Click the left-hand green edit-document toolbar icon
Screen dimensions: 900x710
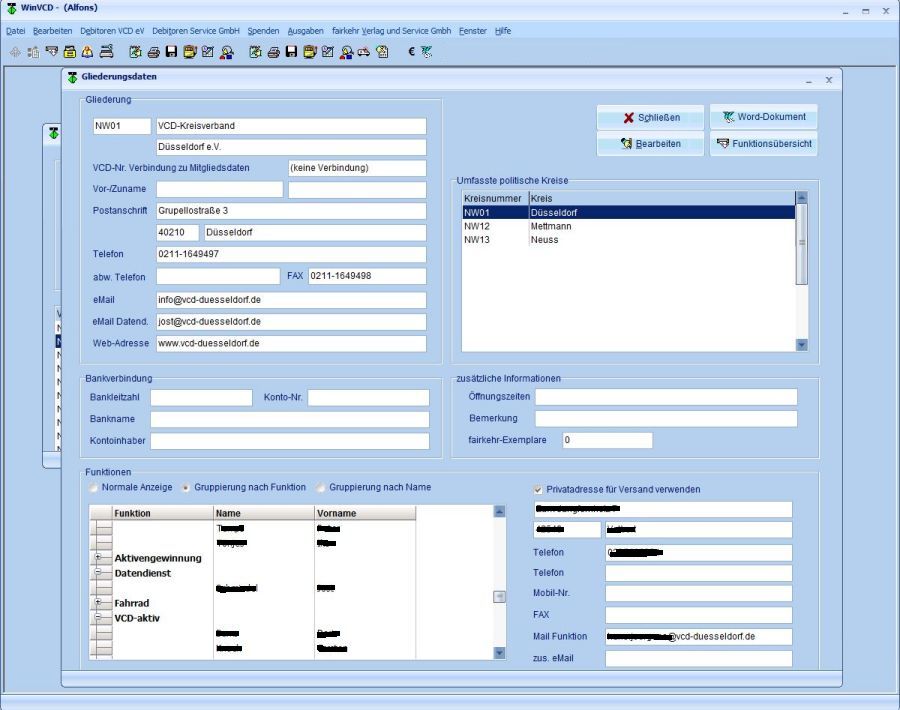coord(135,52)
